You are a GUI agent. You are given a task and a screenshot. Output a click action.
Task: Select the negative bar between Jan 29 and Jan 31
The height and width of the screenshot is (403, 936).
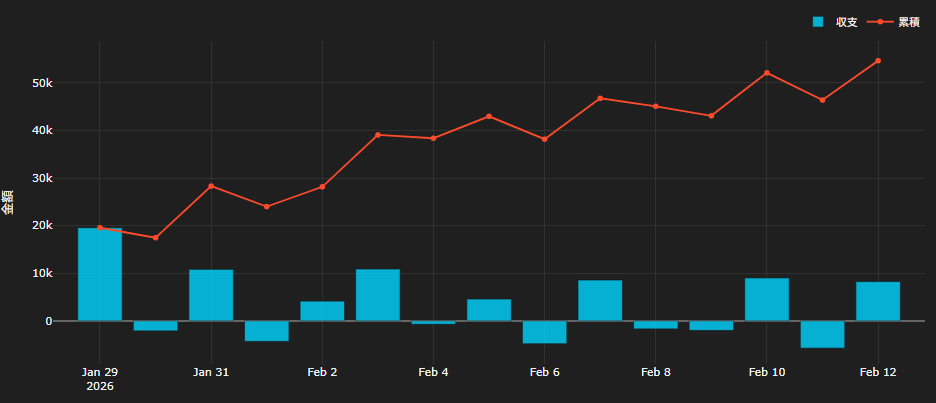[155, 326]
